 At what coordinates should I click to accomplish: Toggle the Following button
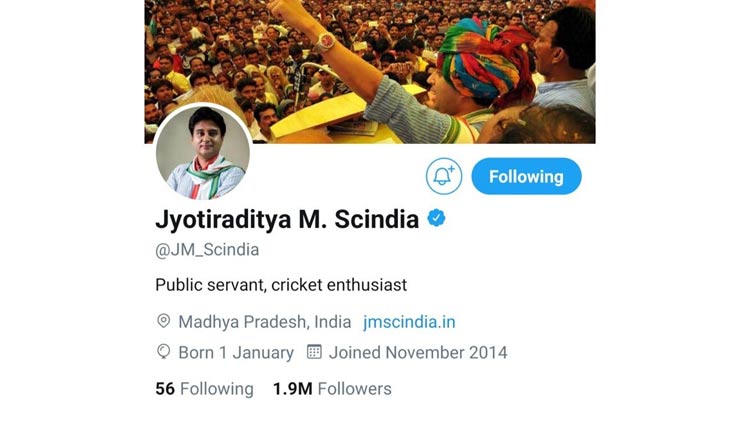click(x=526, y=176)
